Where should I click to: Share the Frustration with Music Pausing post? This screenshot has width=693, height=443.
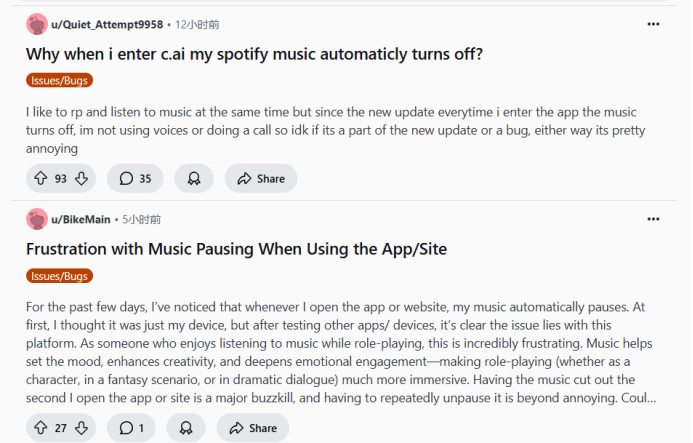253,428
